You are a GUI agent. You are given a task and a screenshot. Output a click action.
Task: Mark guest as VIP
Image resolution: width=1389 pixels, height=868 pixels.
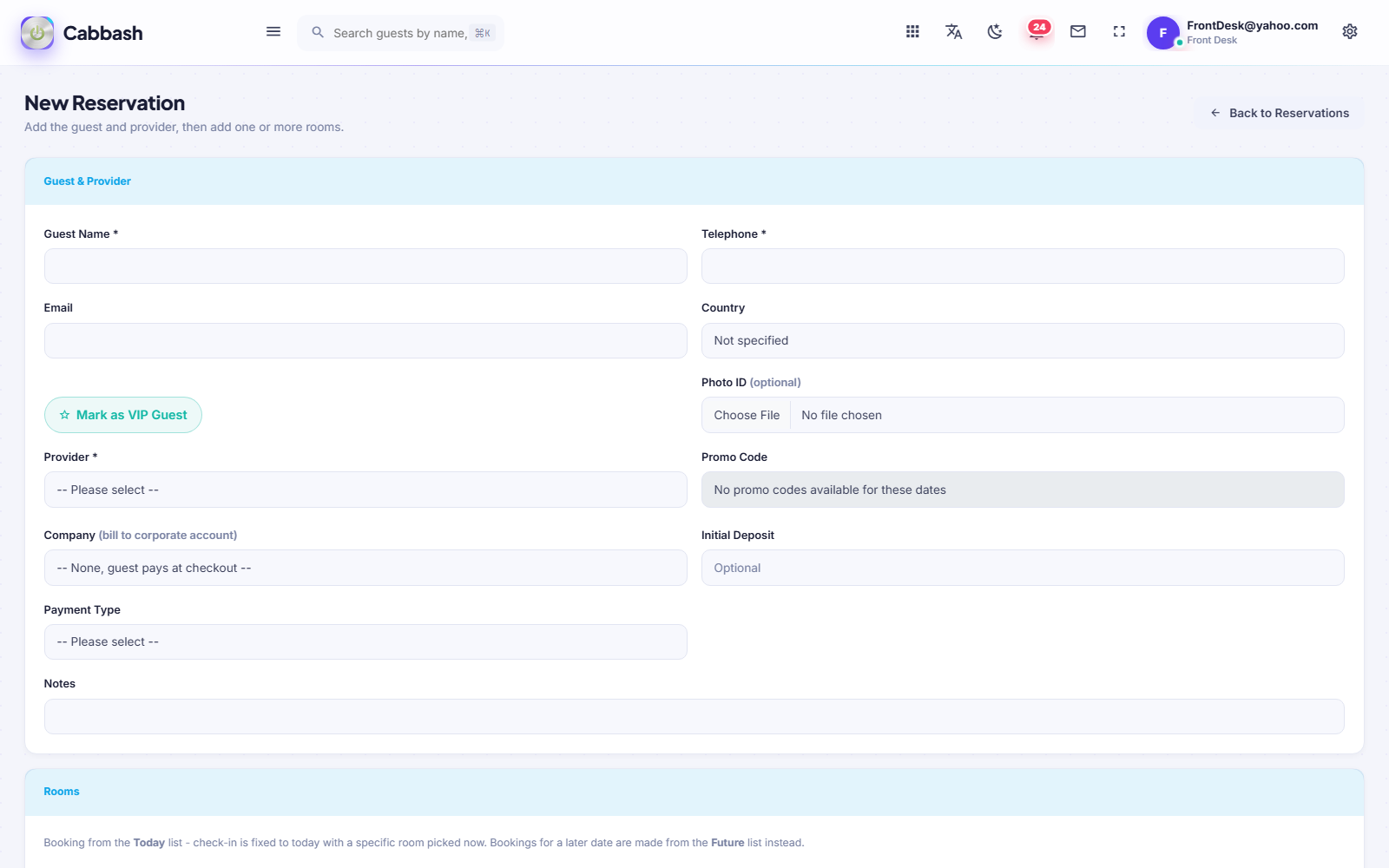click(123, 415)
